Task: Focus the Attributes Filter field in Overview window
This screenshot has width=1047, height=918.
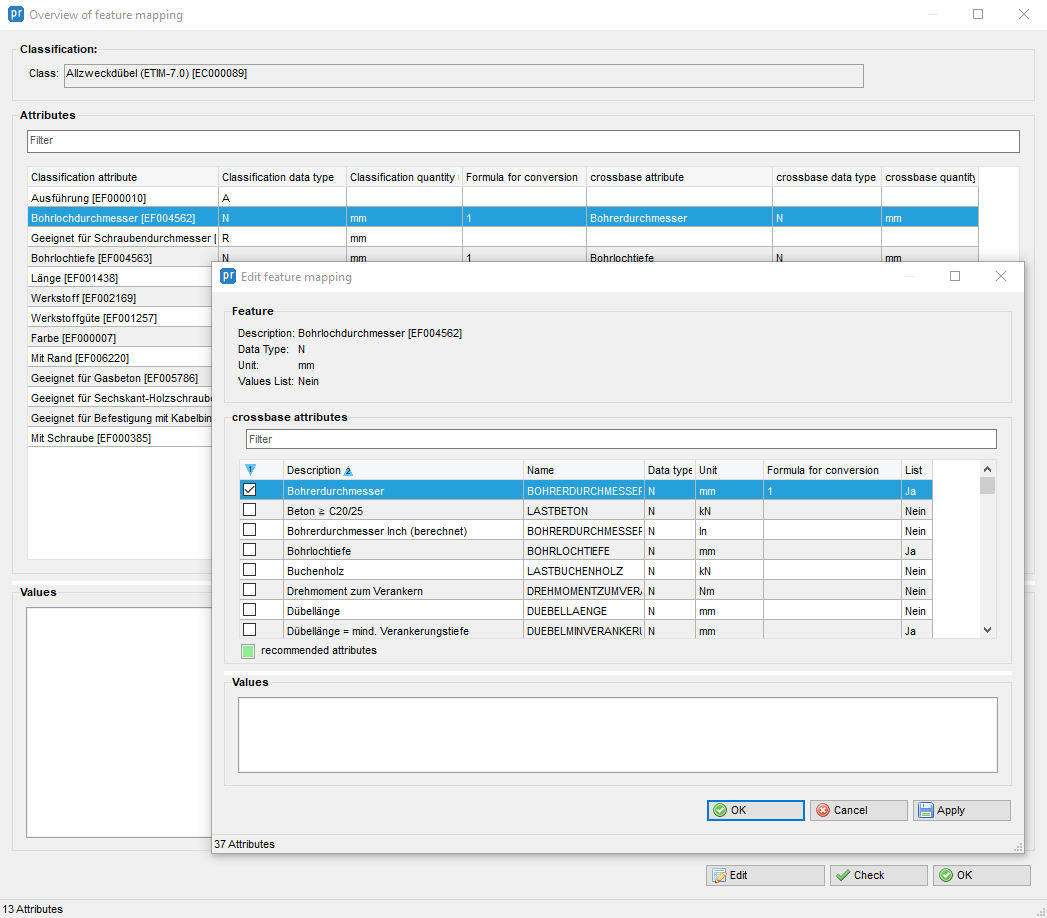Action: pyautogui.click(x=524, y=141)
